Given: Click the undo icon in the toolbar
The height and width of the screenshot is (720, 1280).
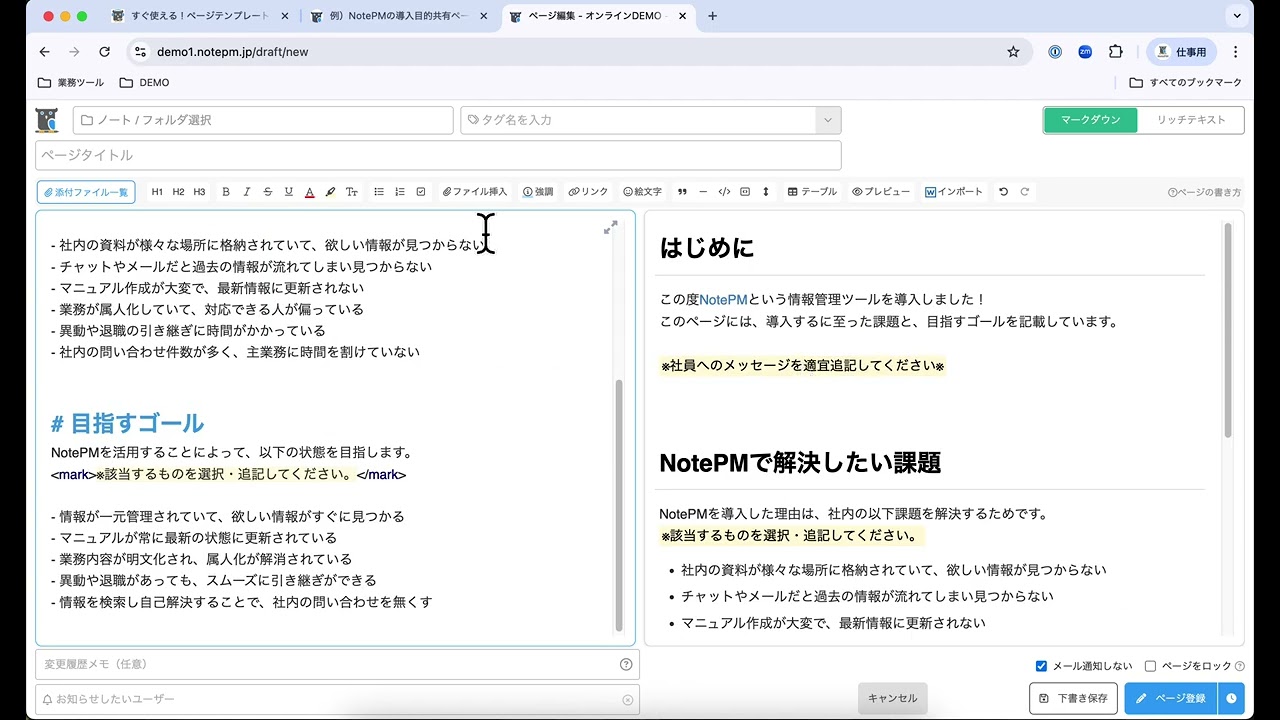Looking at the screenshot, I should pyautogui.click(x=1003, y=191).
